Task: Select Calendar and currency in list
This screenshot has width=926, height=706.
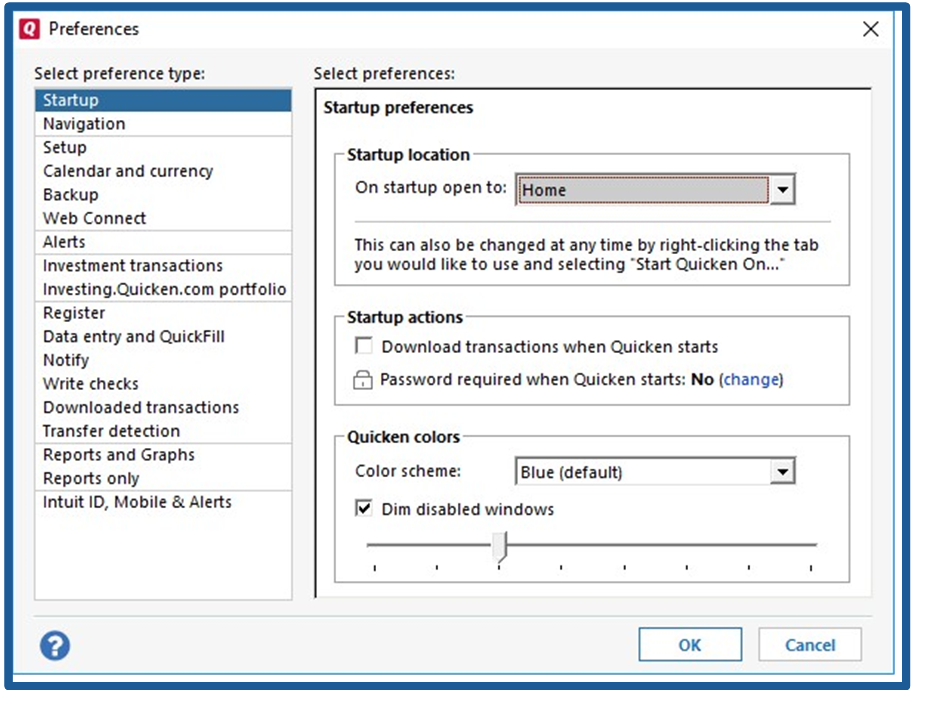Action: pyautogui.click(x=128, y=171)
